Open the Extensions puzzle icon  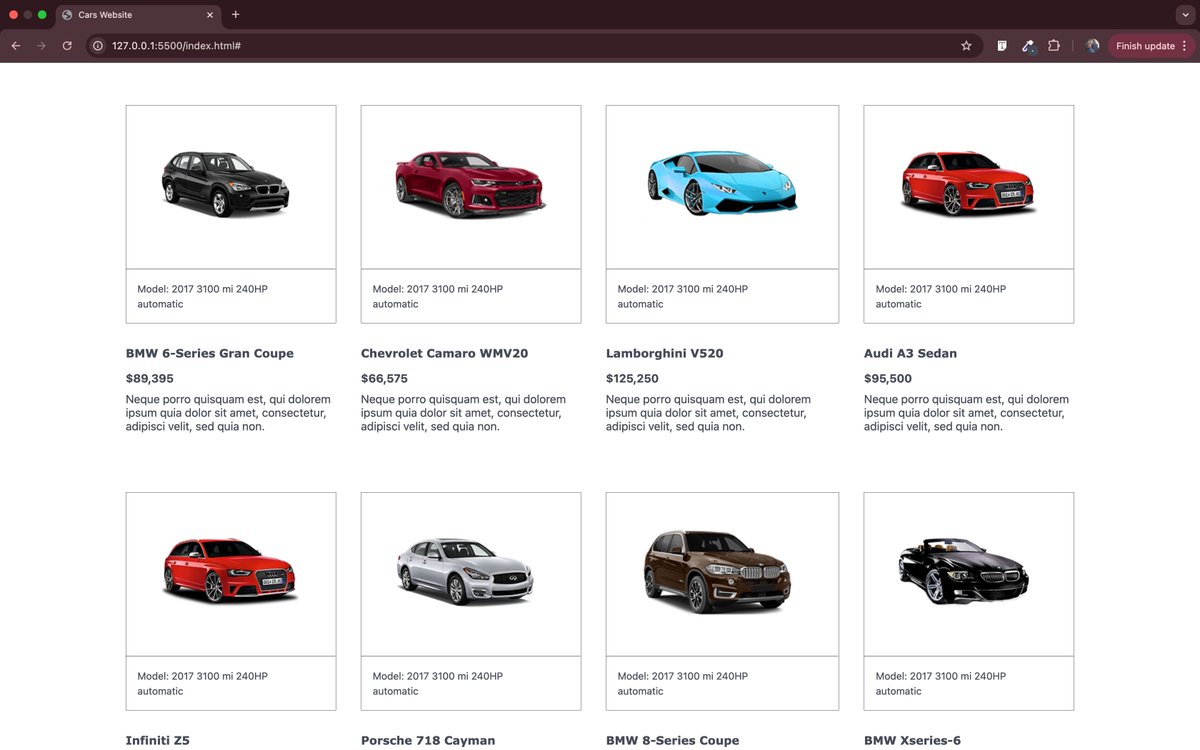pos(1054,46)
